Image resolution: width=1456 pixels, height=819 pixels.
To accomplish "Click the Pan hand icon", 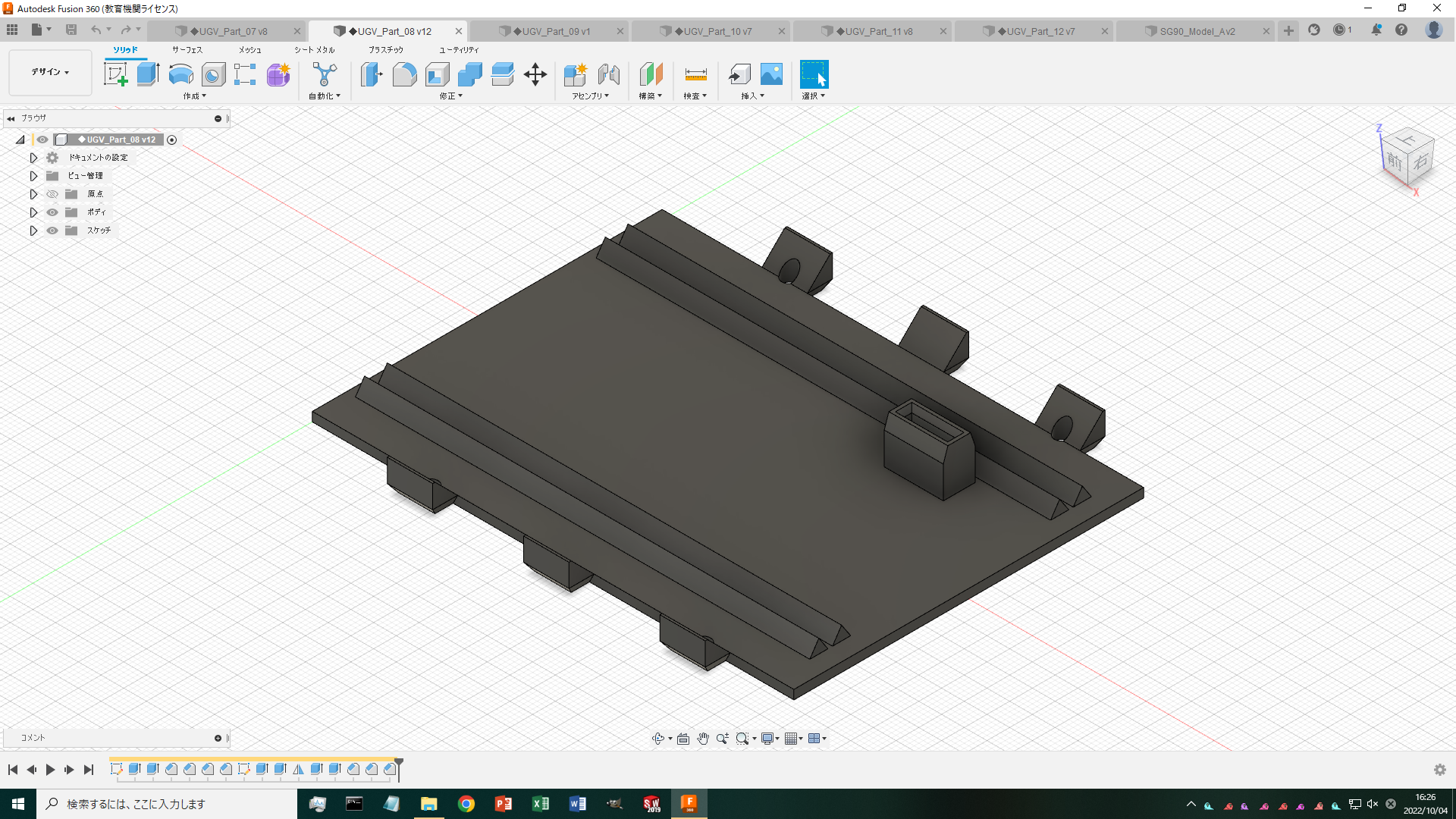I will pos(703,739).
